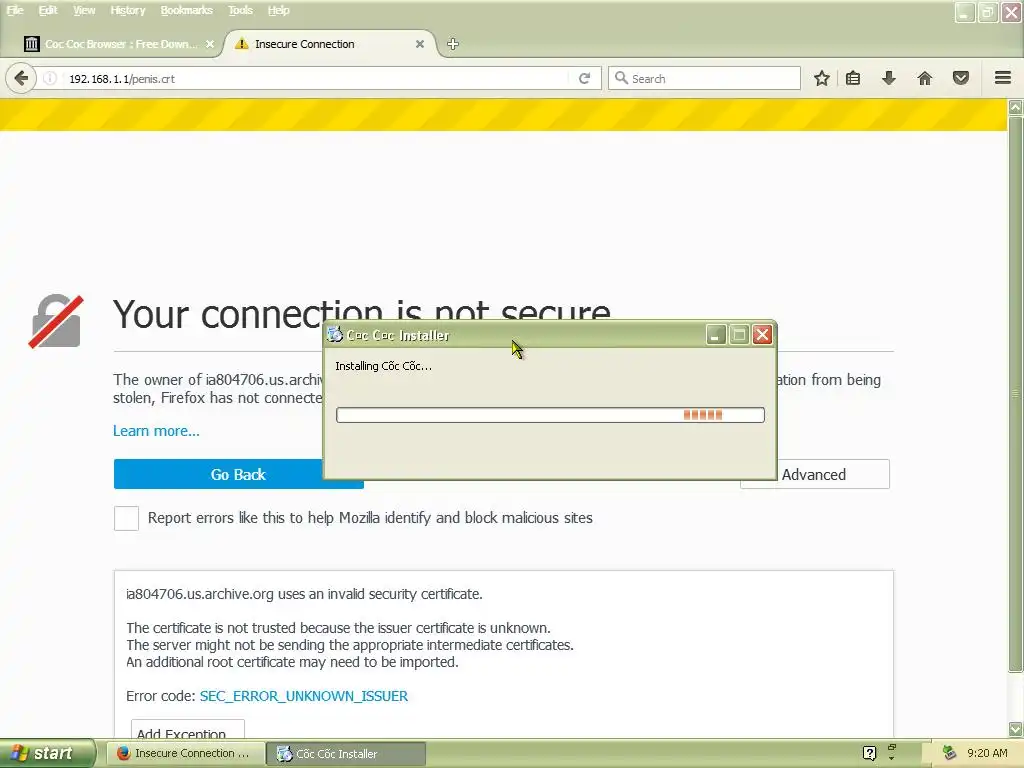
Task: Click the help tray icon in taskbar
Action: tap(869, 753)
